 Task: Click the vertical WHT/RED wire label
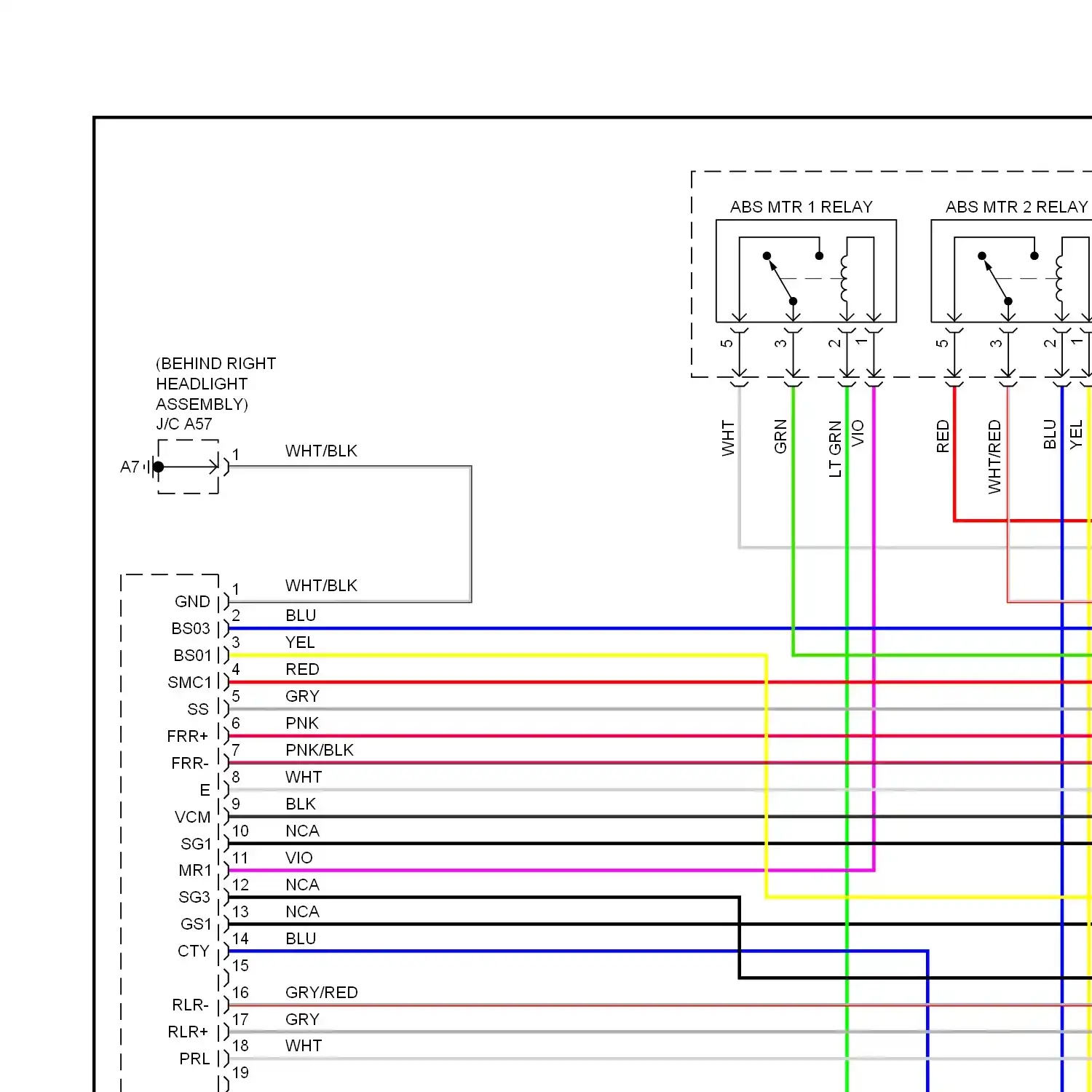pos(994,457)
